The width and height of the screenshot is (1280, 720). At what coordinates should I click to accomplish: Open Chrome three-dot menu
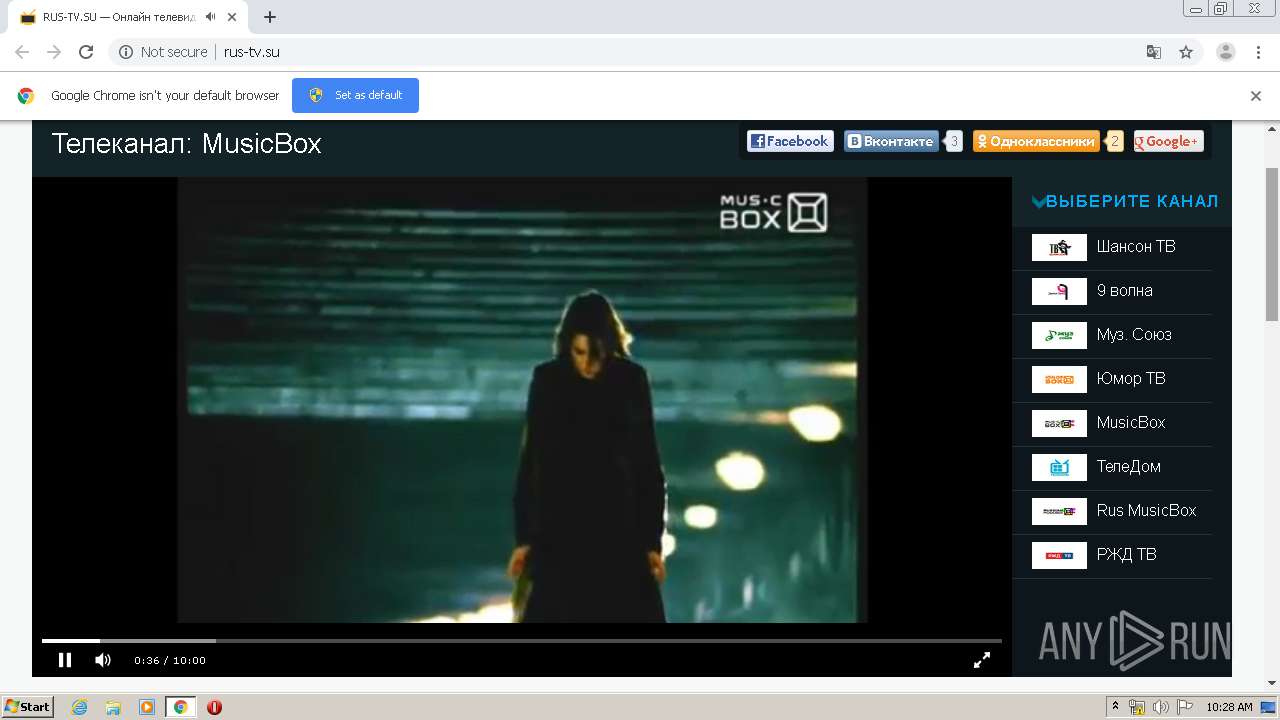pyautogui.click(x=1258, y=52)
